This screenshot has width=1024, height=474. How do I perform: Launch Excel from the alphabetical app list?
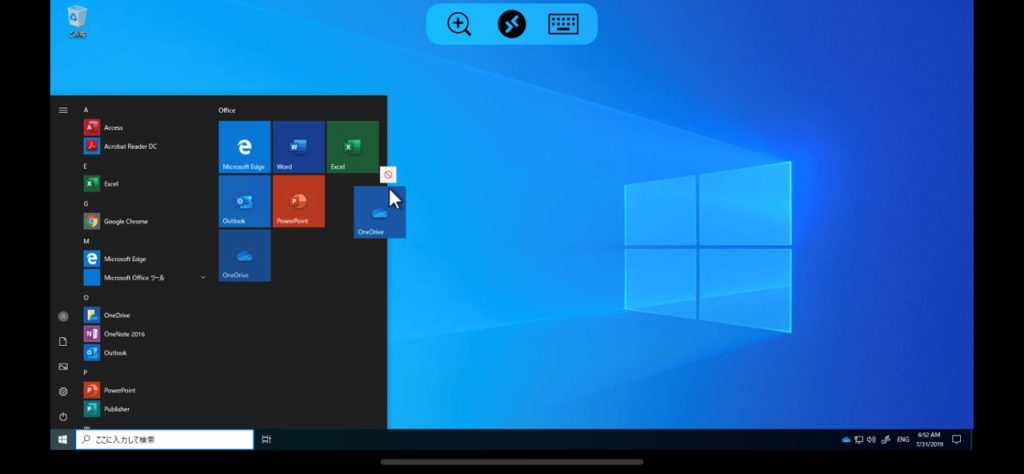144,184
